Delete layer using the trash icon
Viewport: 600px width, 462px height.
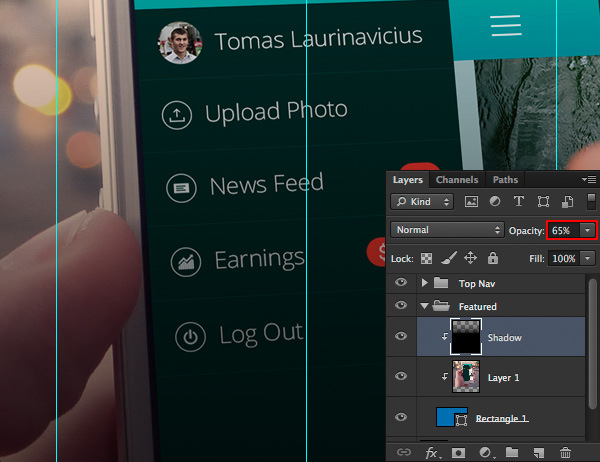(566, 453)
